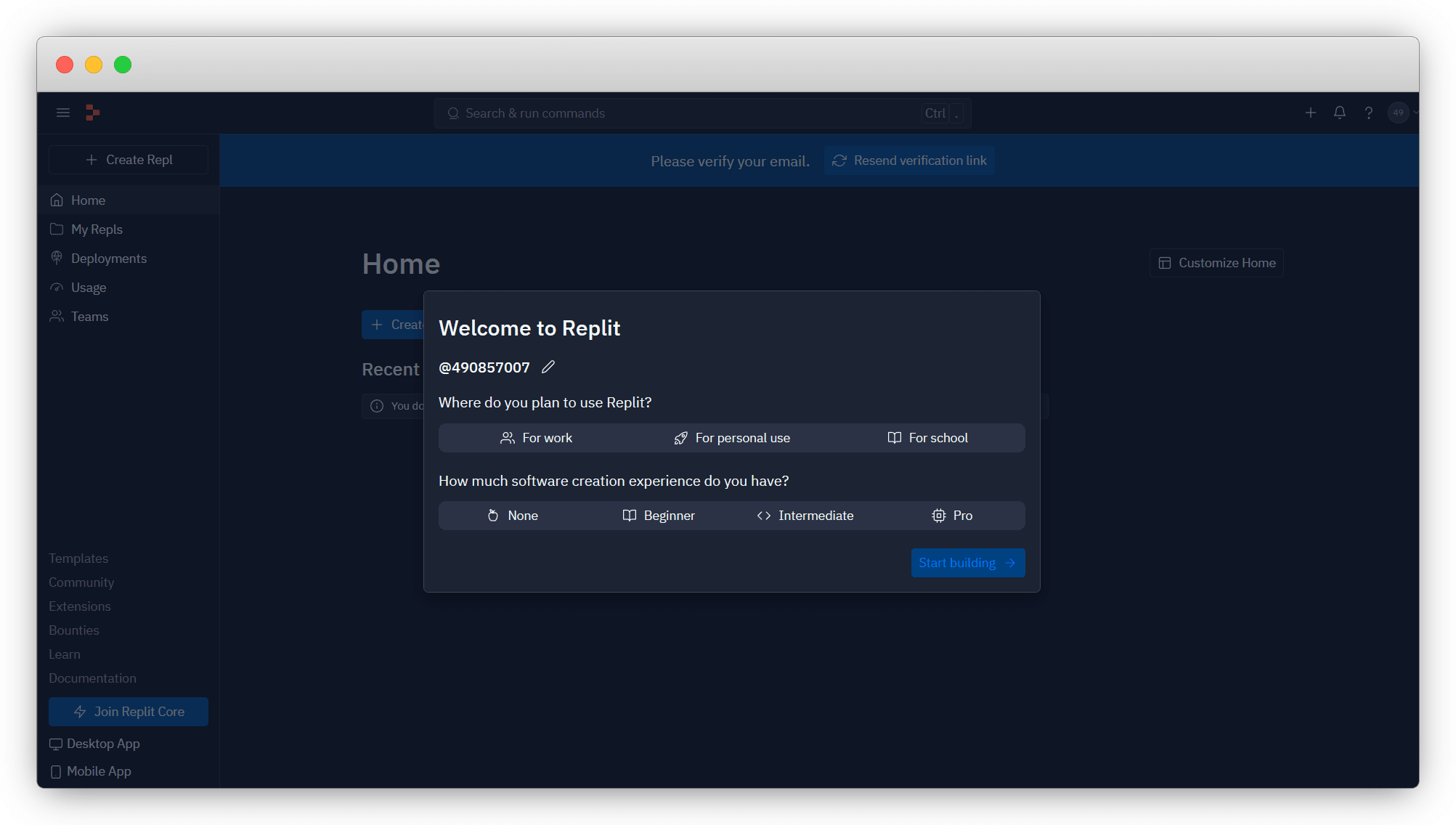The height and width of the screenshot is (825, 1456).
Task: Open the user avatar account menu
Action: (1399, 113)
